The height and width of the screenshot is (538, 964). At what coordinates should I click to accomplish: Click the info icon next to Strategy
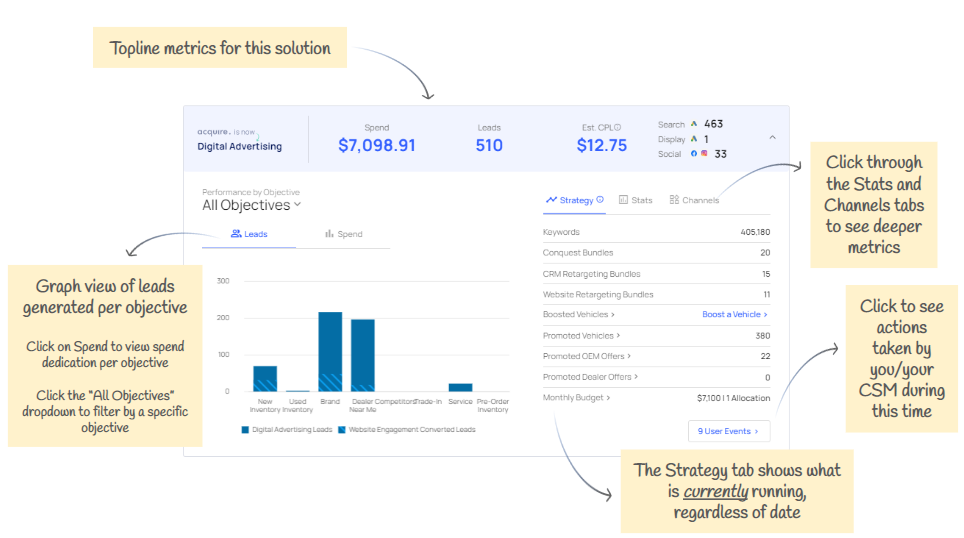pyautogui.click(x=600, y=200)
